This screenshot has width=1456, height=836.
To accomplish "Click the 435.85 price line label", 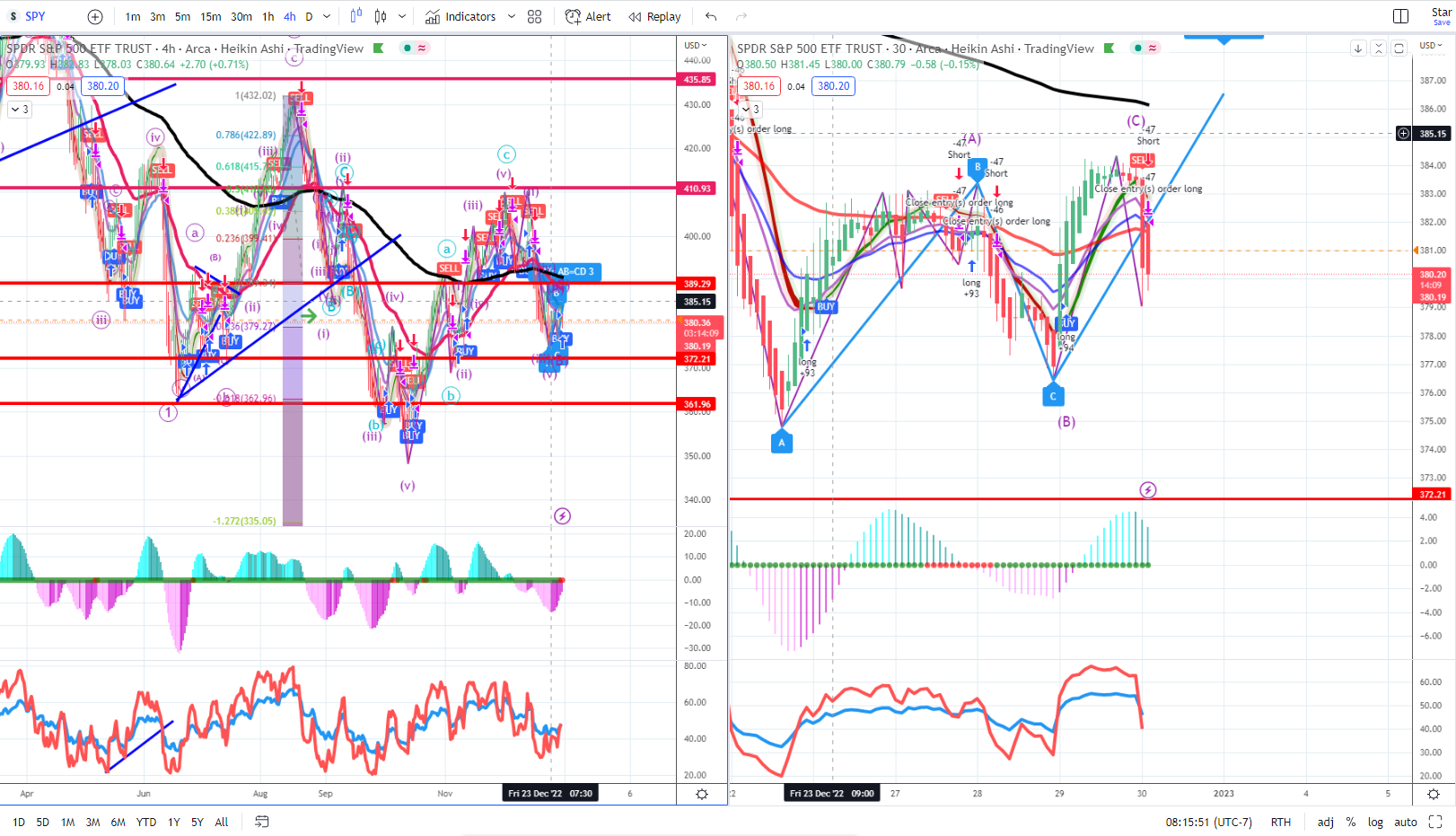I will tap(697, 79).
